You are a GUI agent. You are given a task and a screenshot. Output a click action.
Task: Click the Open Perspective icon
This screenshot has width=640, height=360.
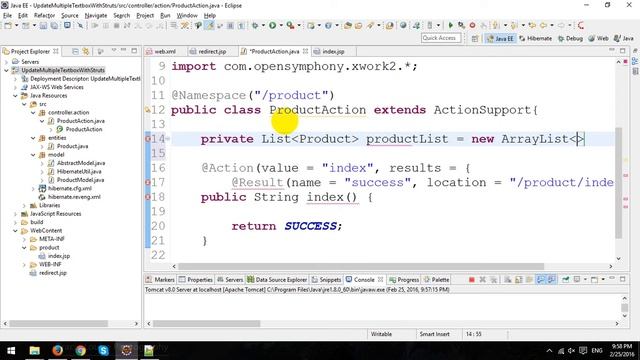(x=475, y=38)
